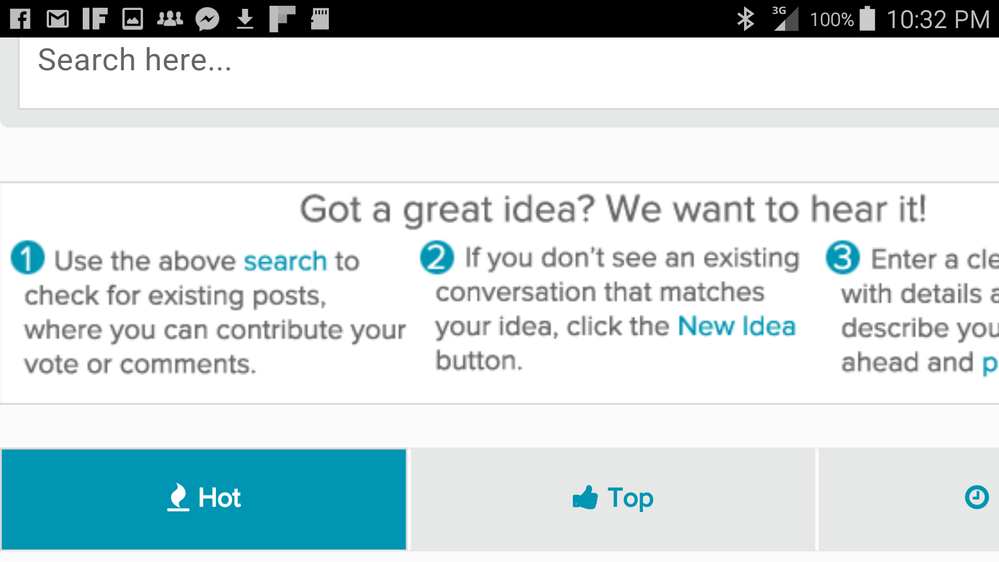Tap the Facebook notification icon
This screenshot has height=562, width=999.
20,18
